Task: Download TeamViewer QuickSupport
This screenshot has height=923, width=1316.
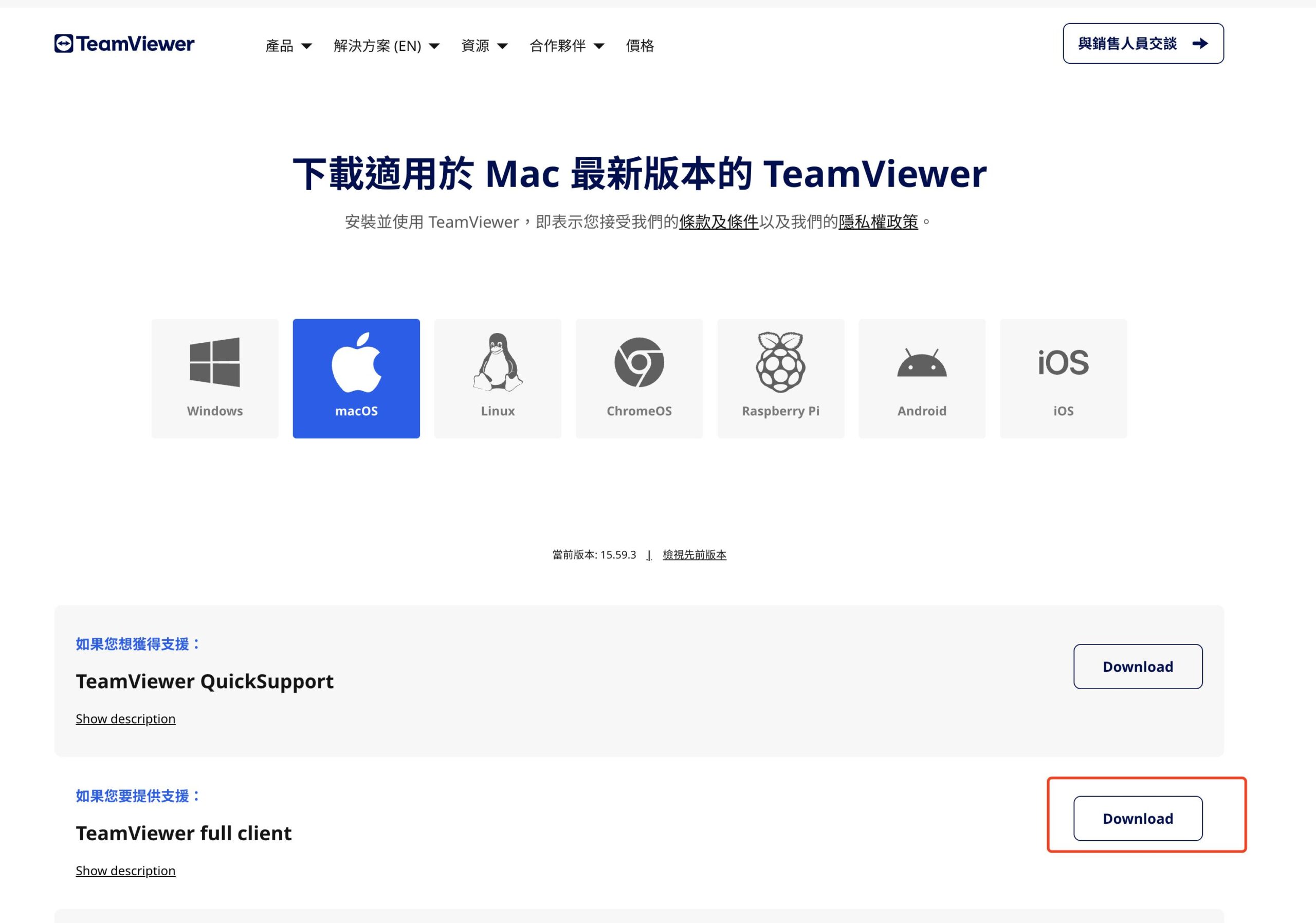Action: point(1138,667)
